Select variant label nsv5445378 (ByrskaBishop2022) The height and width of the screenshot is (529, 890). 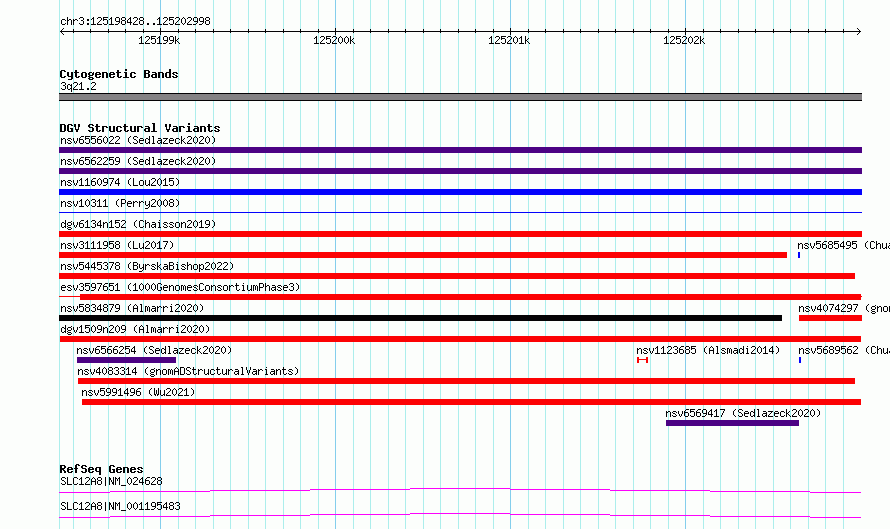(x=147, y=266)
